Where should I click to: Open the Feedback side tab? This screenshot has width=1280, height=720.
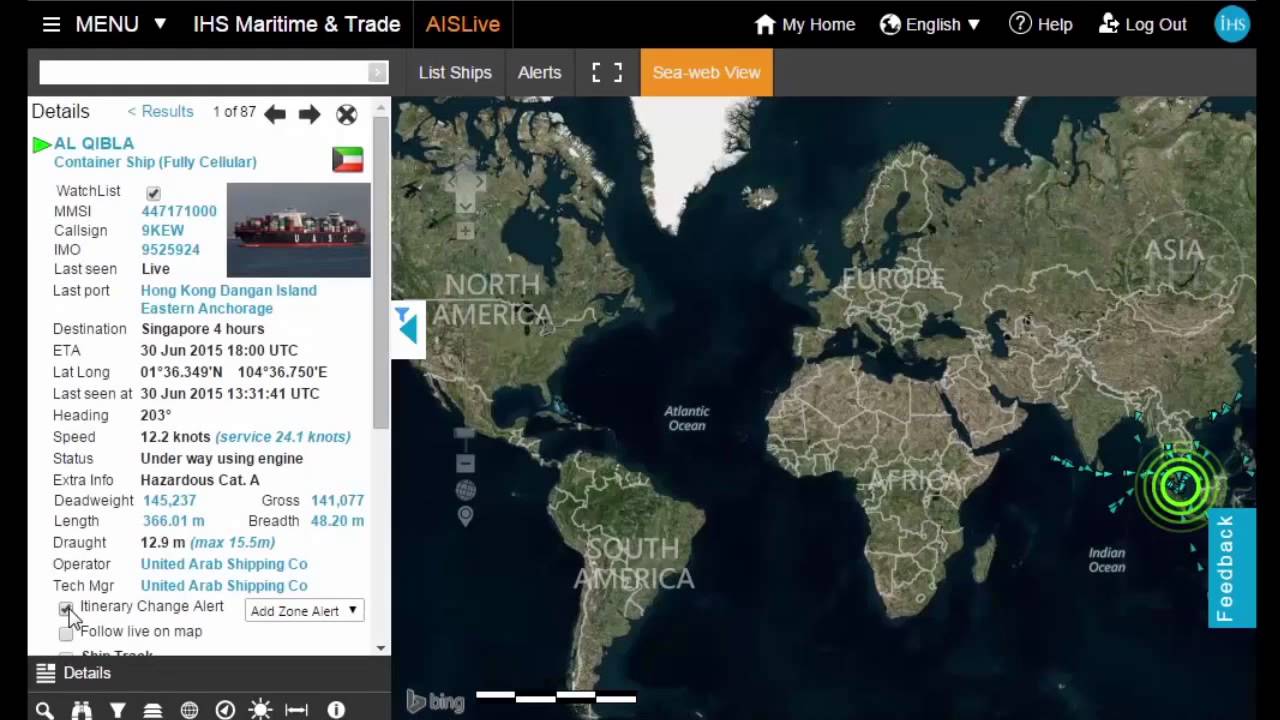(1231, 568)
